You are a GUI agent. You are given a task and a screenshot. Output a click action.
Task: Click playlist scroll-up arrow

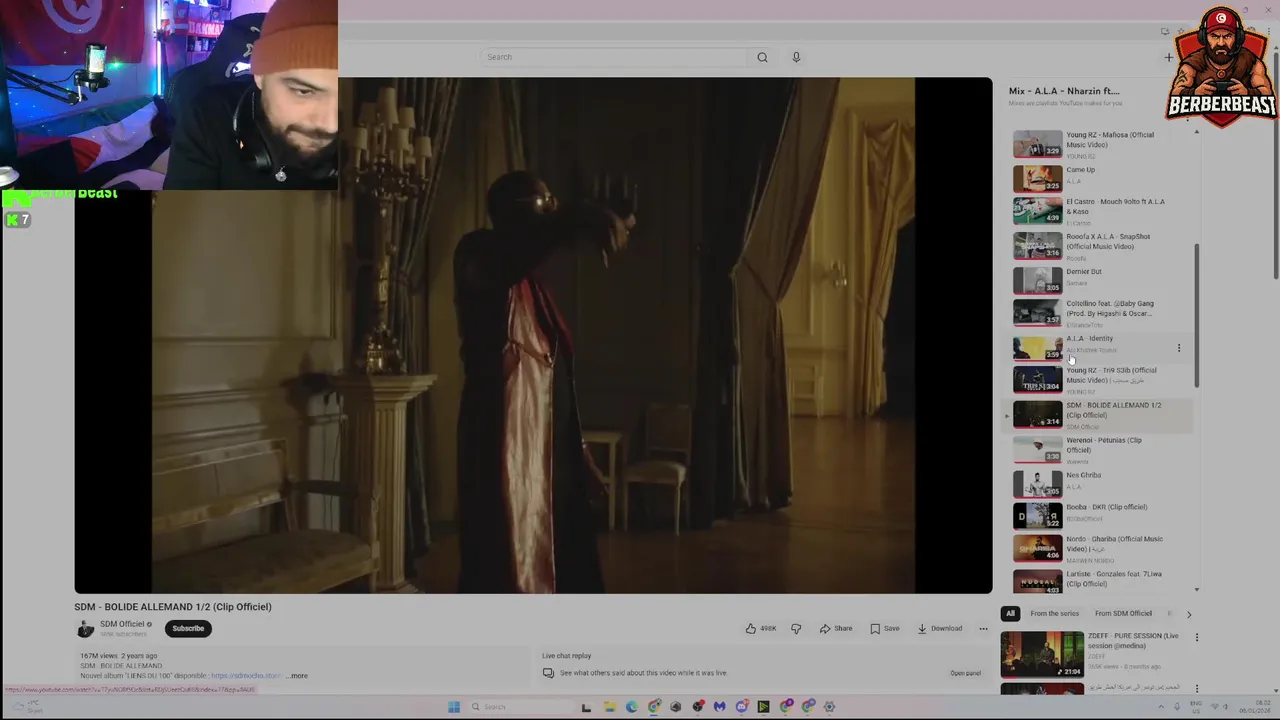(1196, 132)
